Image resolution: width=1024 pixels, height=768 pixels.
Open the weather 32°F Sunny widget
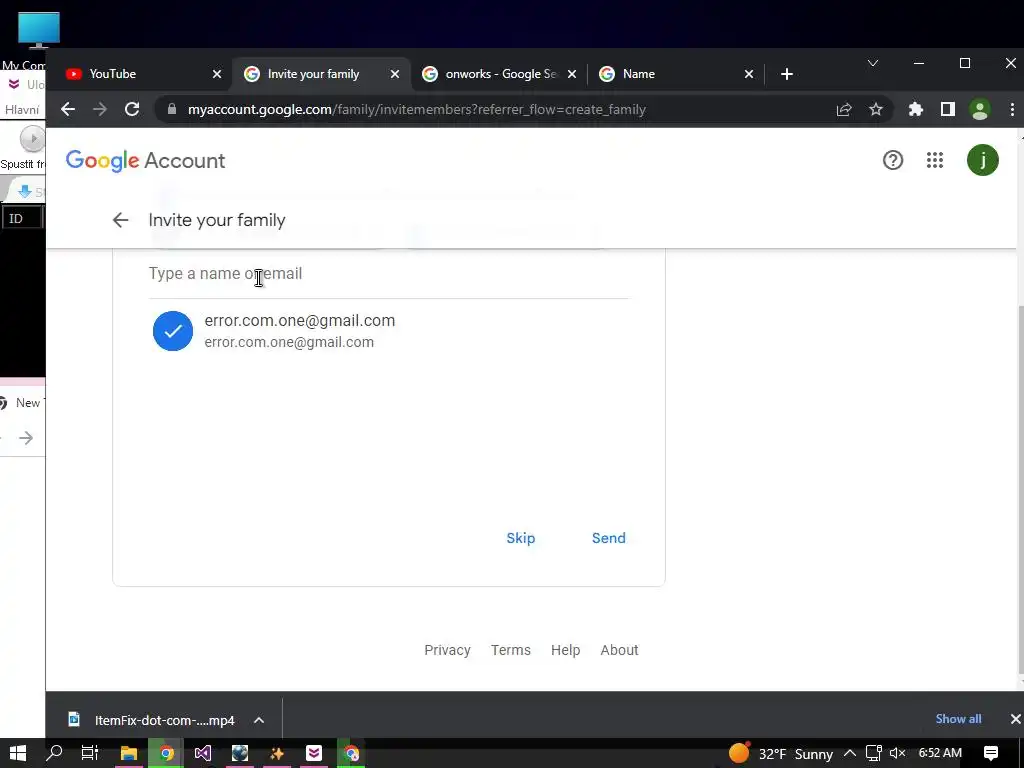pos(781,754)
